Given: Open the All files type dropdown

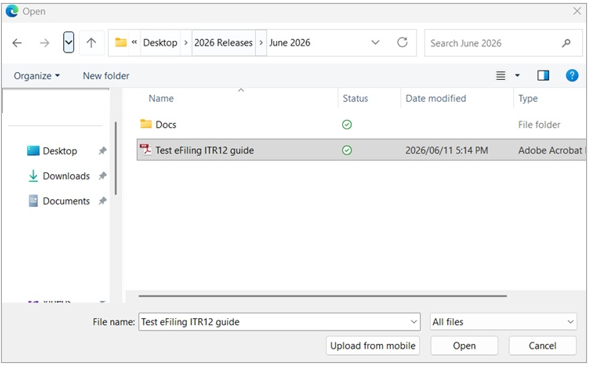Looking at the screenshot, I should (503, 322).
